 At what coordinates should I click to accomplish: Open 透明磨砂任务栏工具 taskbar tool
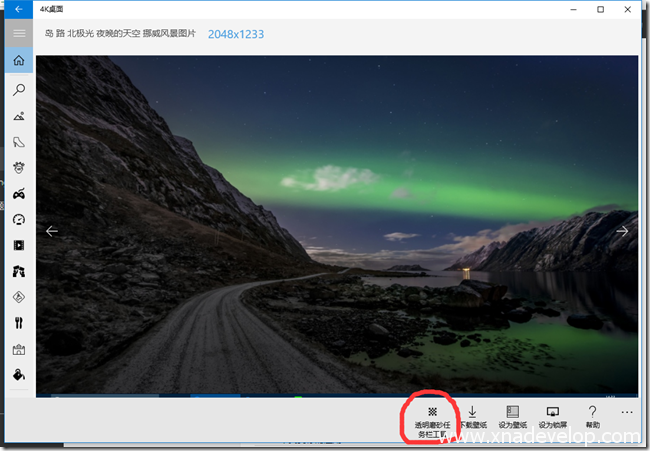click(x=432, y=418)
